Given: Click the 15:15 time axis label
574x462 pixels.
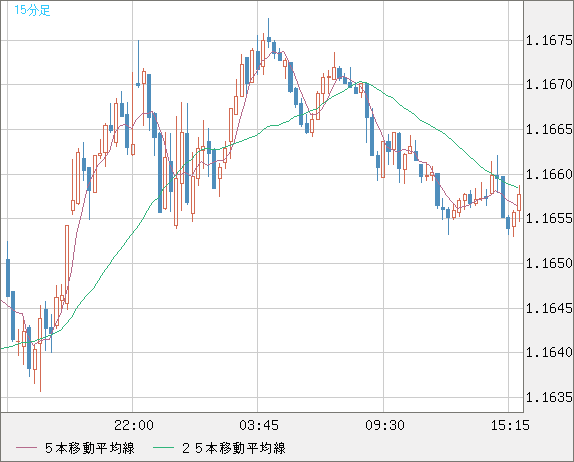Looking at the screenshot, I should tap(510, 425).
